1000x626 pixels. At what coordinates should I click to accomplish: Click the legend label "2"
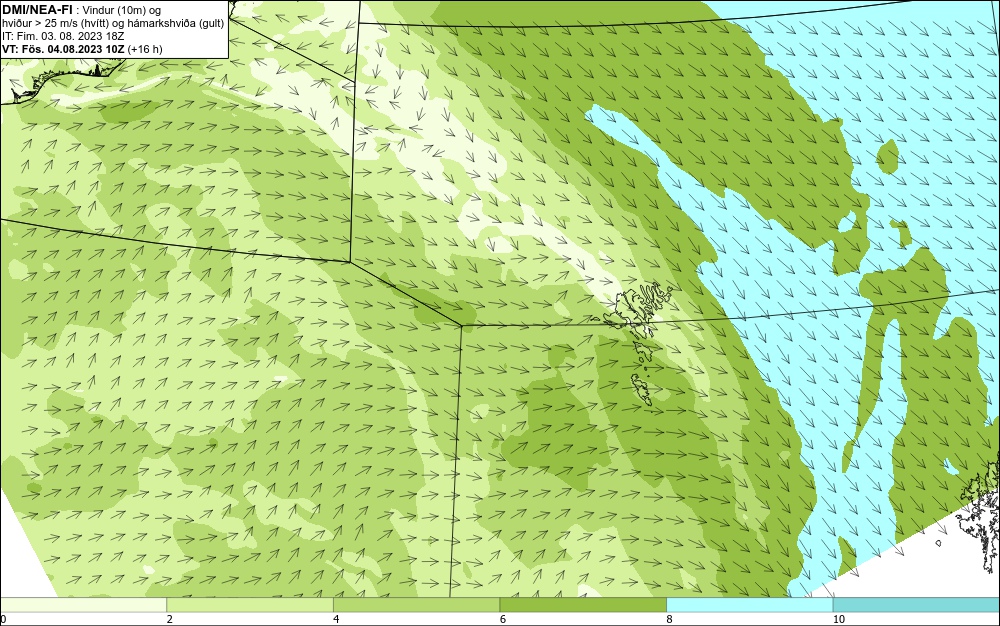coord(170,620)
